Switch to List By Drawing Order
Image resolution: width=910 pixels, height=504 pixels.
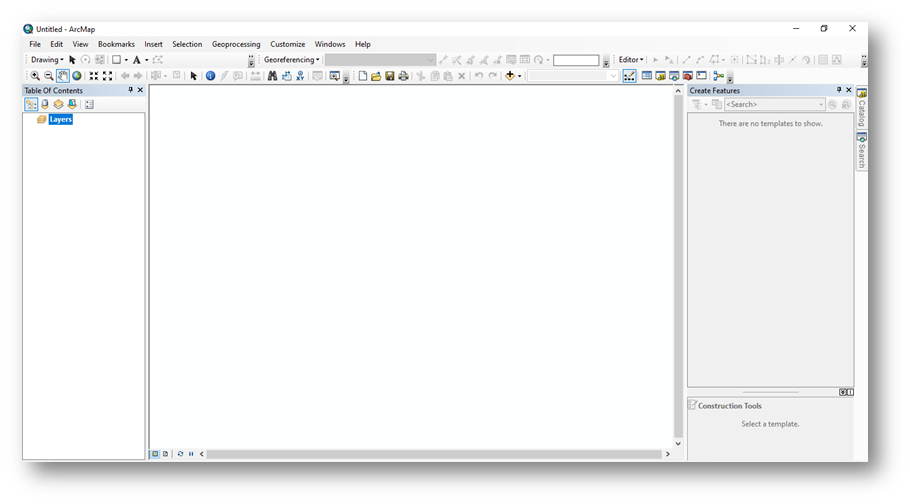[31, 105]
